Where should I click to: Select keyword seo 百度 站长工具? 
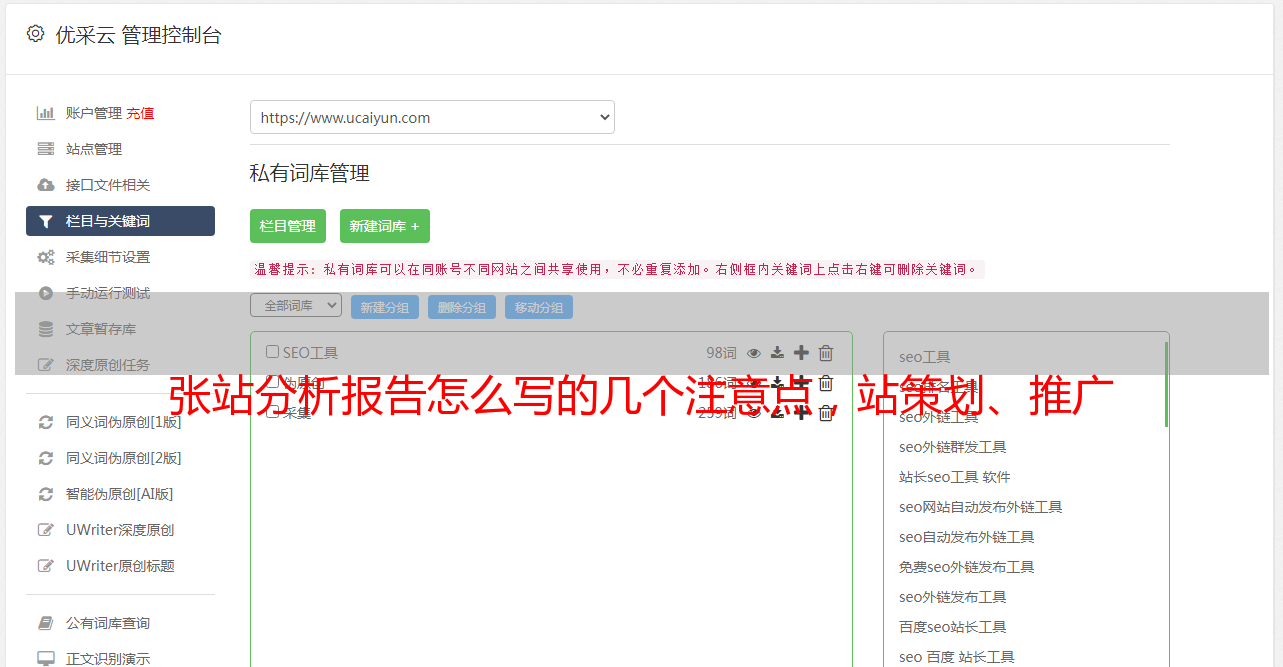point(957,657)
